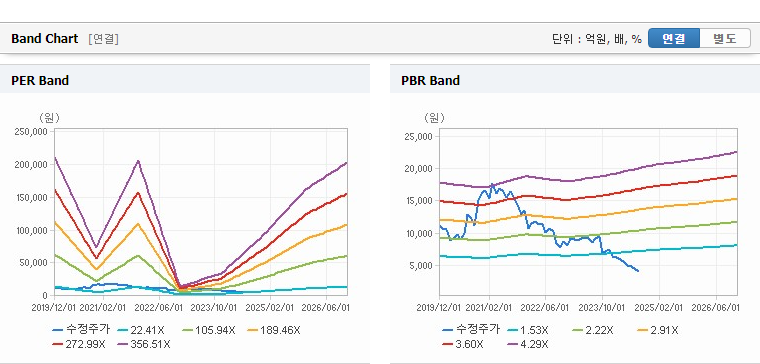The width and height of the screenshot is (760, 364).
Task: Click the PBR Band panel heading
Action: [x=430, y=80]
